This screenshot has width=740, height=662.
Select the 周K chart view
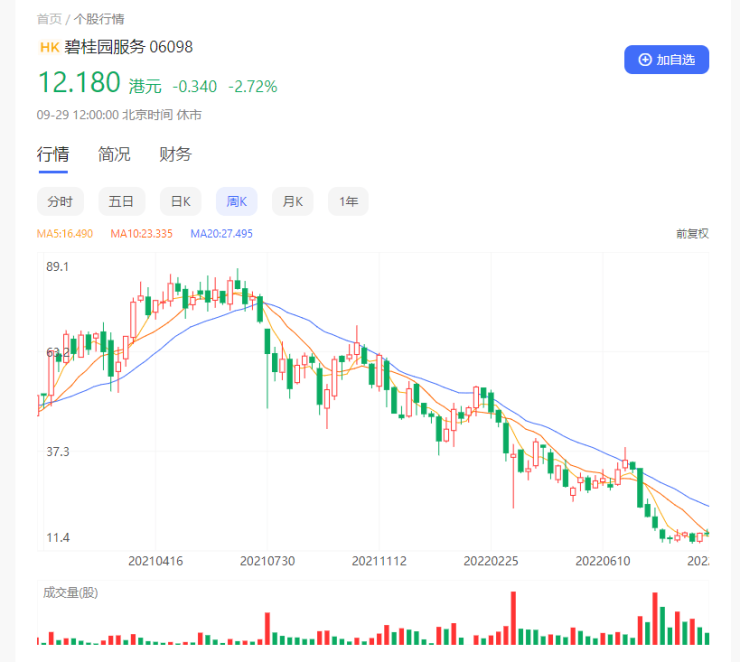click(x=237, y=201)
